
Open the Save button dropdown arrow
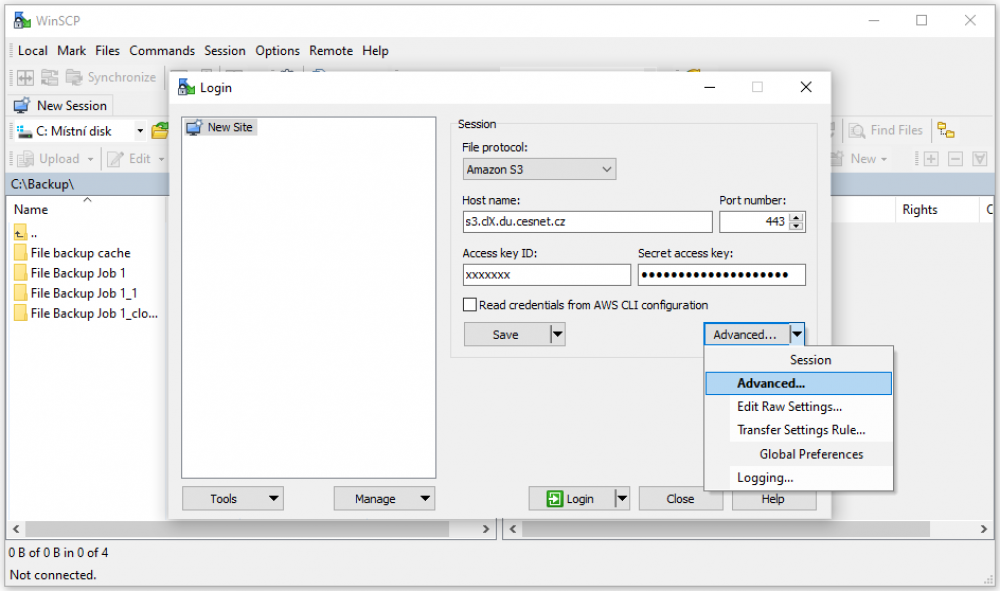[x=558, y=335]
